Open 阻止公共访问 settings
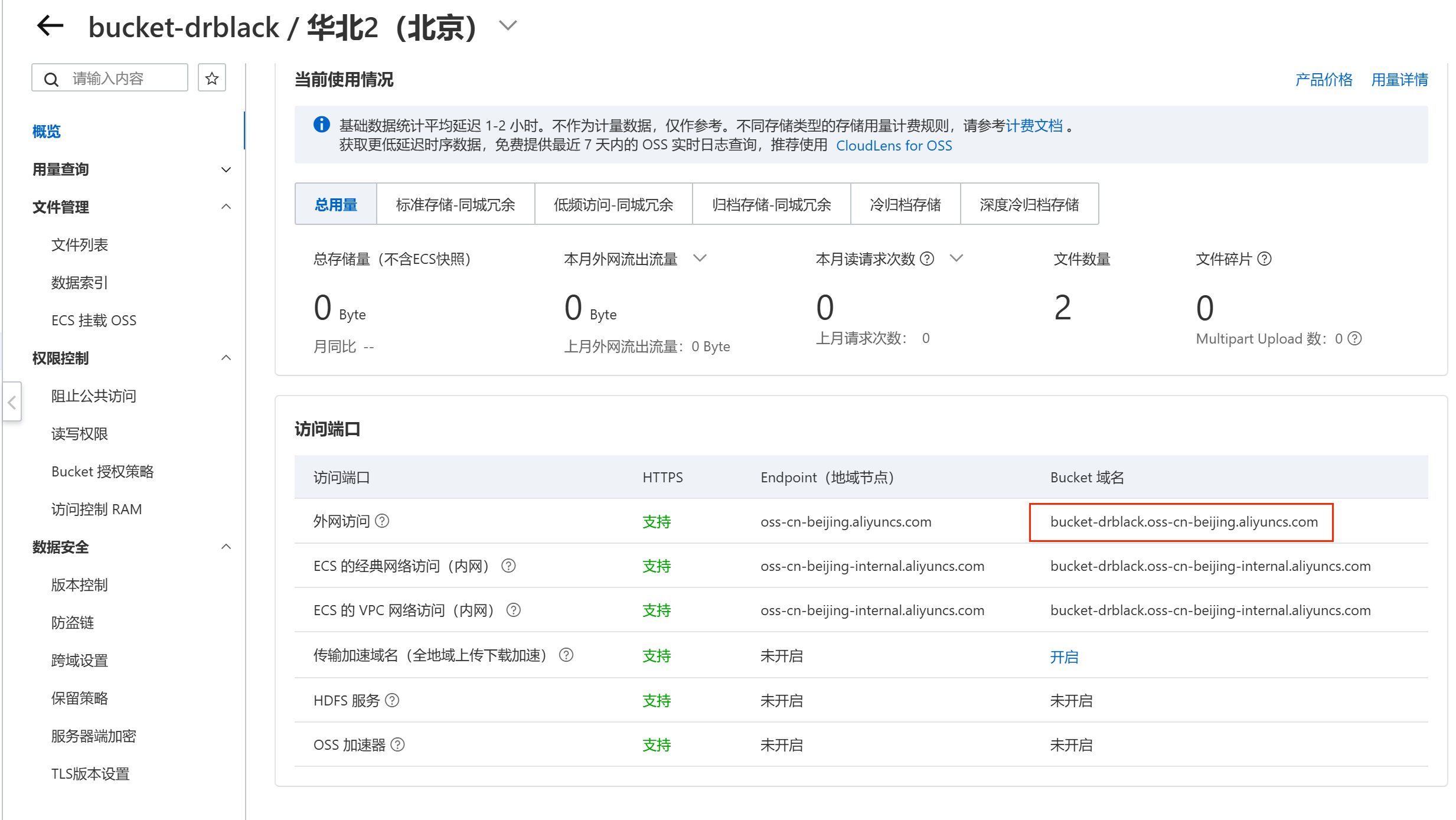The height and width of the screenshot is (820, 1456). click(x=94, y=396)
